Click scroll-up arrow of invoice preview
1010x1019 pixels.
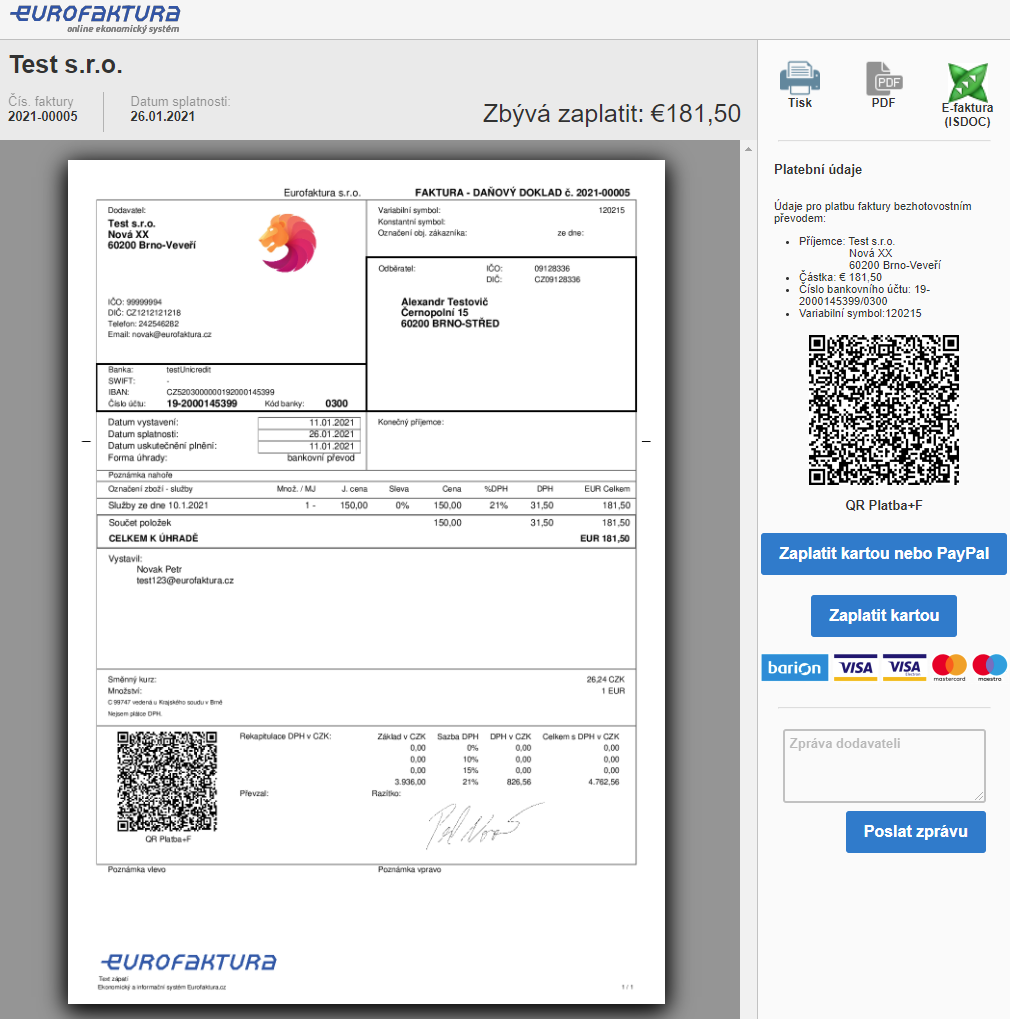pyautogui.click(x=748, y=149)
